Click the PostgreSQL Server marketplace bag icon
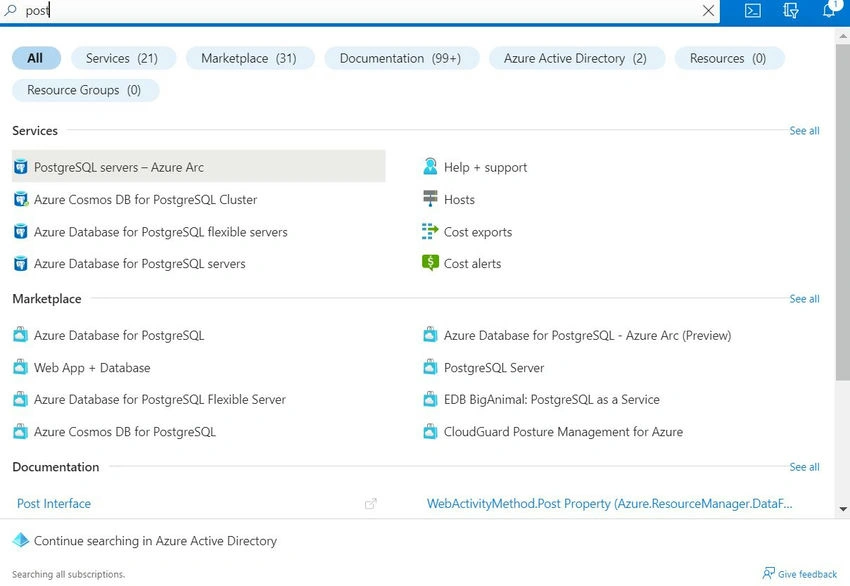 [430, 367]
